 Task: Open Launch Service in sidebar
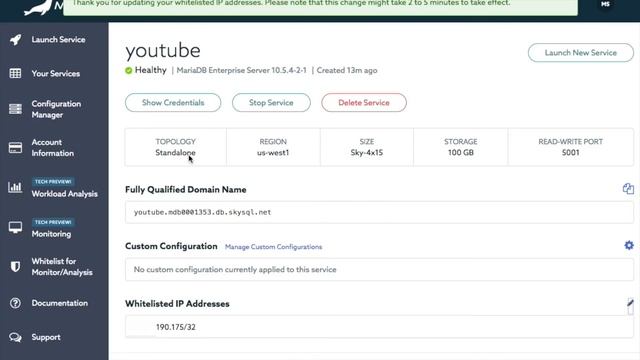58,40
